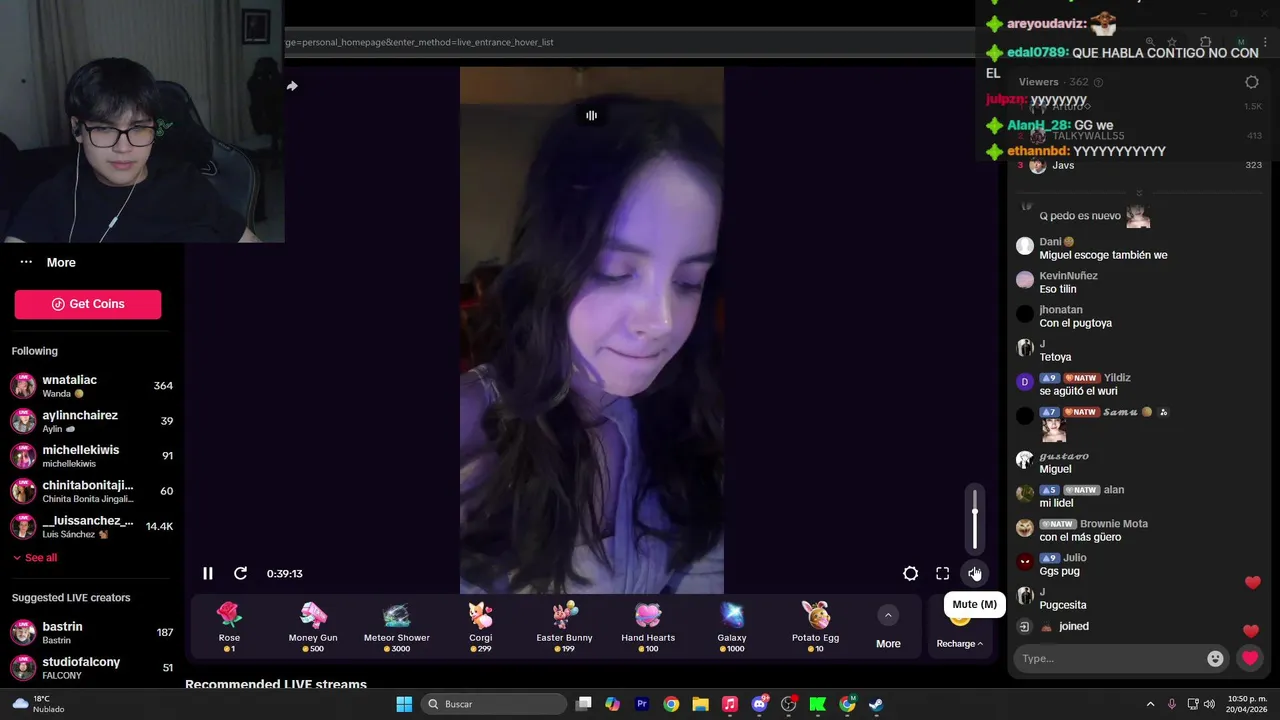Open the stream settings gear icon
This screenshot has width=1280, height=720.
click(x=910, y=573)
